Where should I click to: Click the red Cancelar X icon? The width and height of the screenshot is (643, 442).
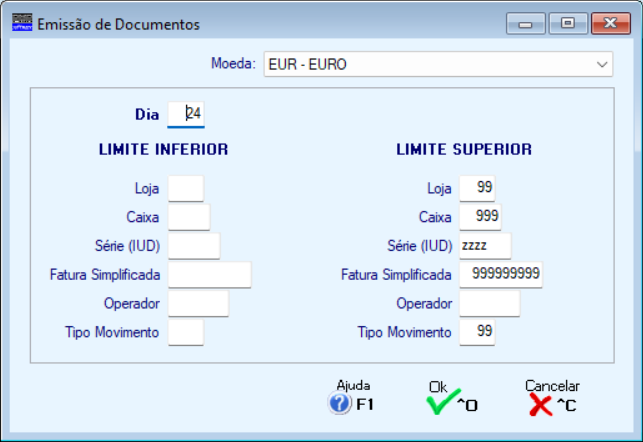tap(540, 404)
